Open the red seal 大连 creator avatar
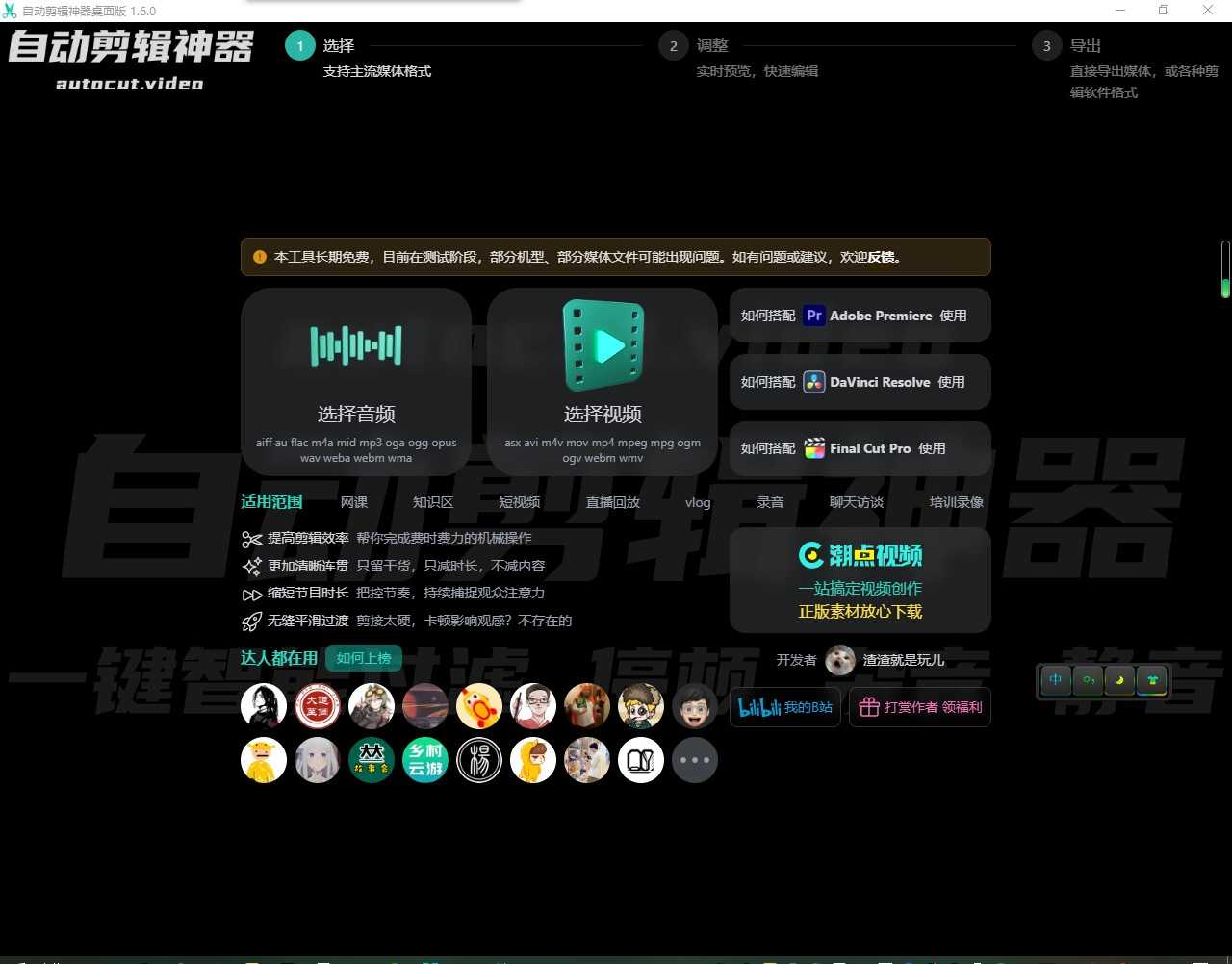 pos(318,706)
